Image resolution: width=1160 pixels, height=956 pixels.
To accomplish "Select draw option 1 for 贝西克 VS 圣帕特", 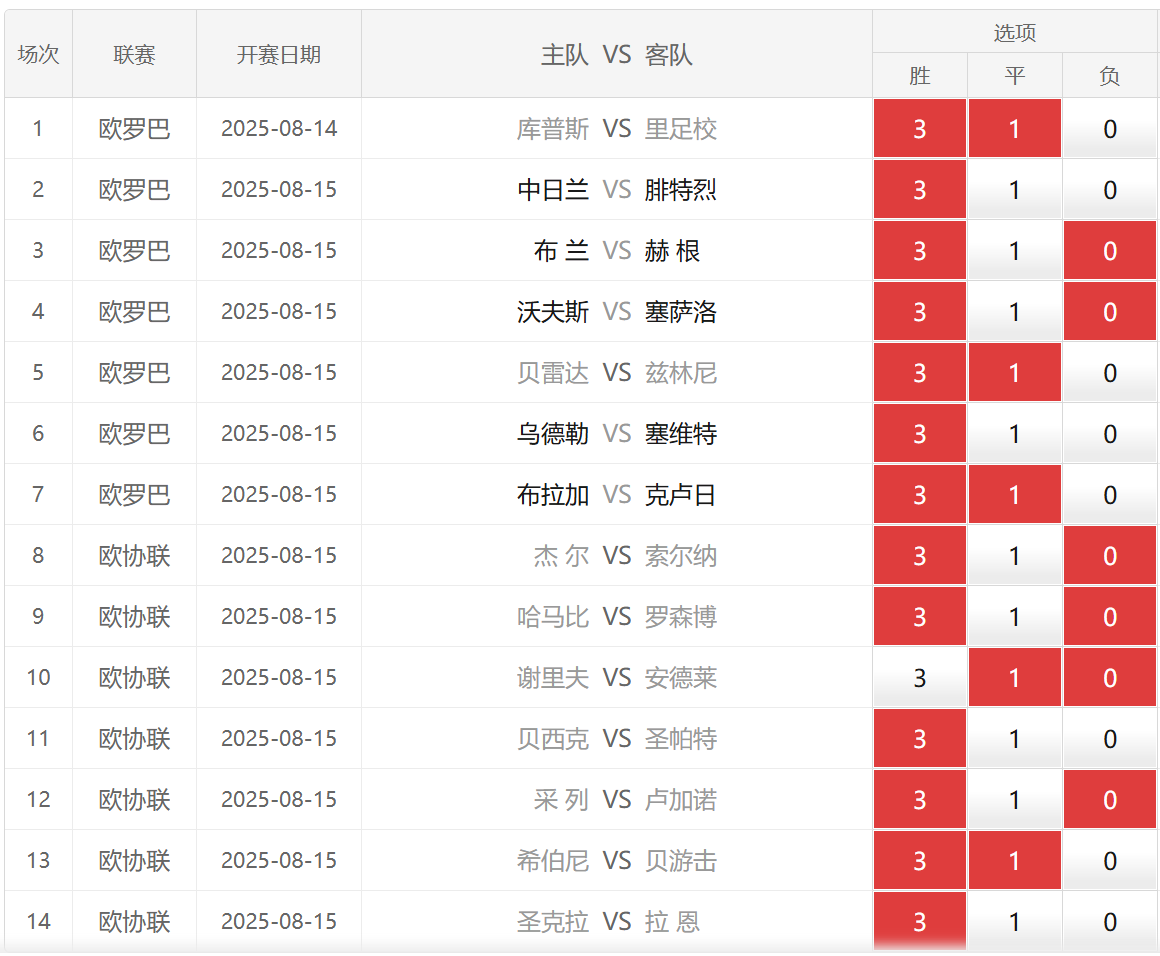I will [1014, 738].
